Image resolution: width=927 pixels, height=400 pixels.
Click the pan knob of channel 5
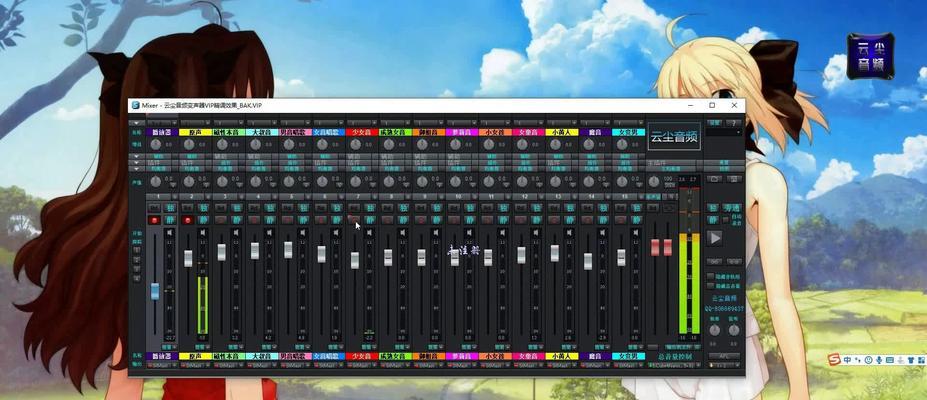coord(289,181)
